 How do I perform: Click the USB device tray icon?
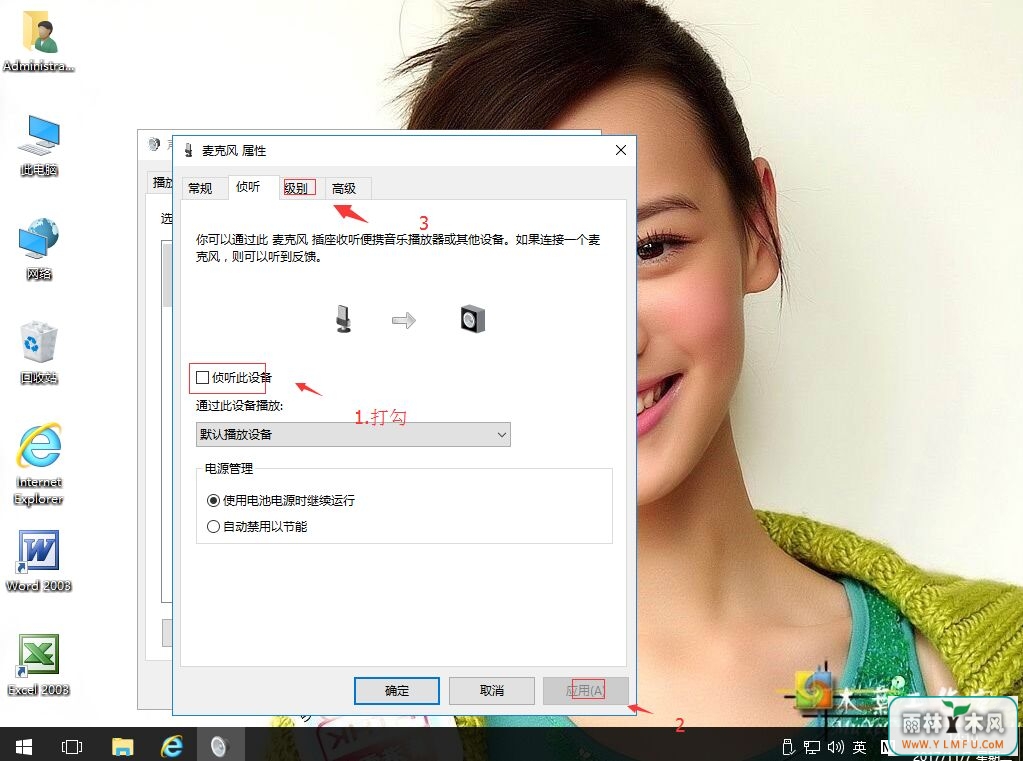(x=788, y=747)
